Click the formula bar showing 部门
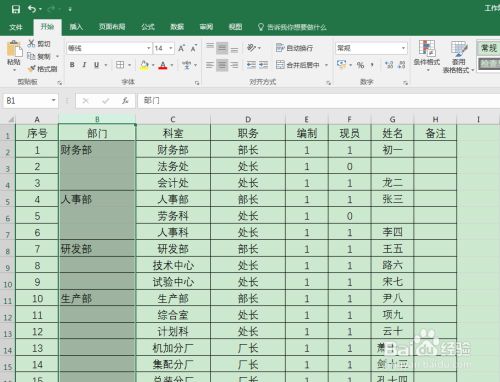The height and width of the screenshot is (382, 500). [x=319, y=101]
